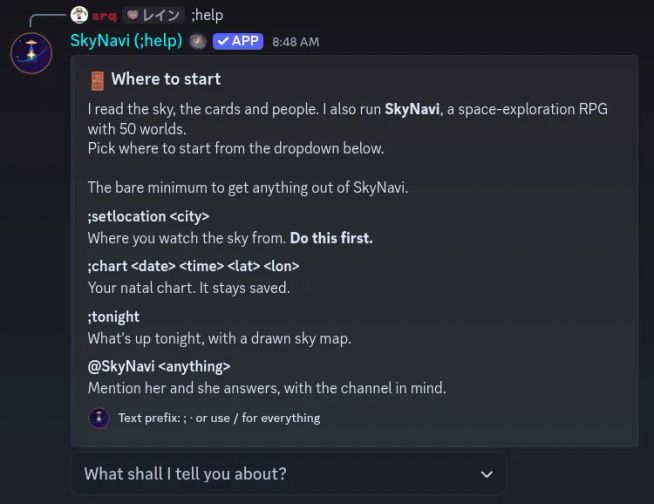
Task: Click the SkyNavi (;help) username
Action: point(126,41)
